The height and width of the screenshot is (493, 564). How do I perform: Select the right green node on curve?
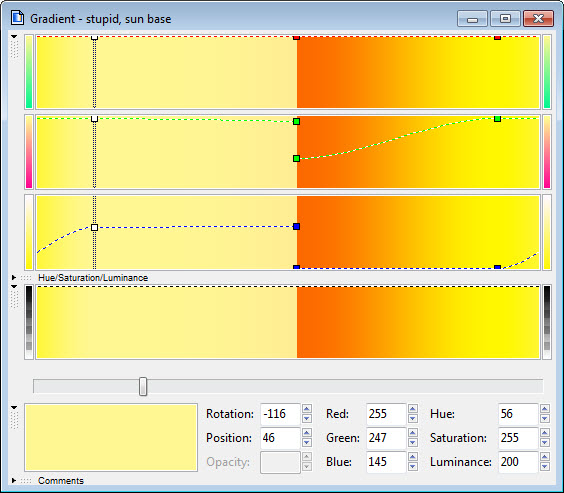click(x=497, y=119)
